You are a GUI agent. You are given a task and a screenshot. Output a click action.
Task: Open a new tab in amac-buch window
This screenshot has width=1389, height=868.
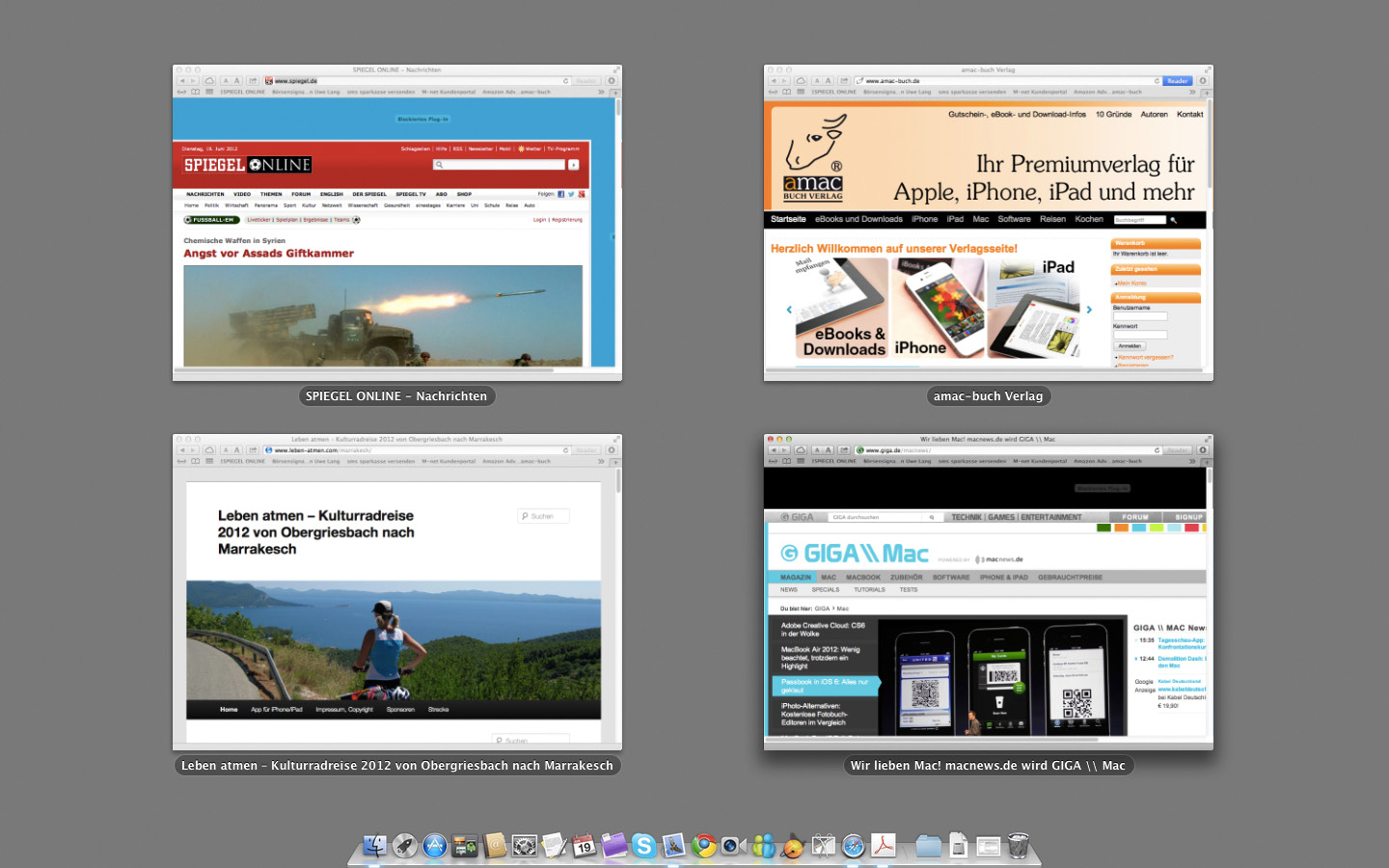(x=1207, y=93)
